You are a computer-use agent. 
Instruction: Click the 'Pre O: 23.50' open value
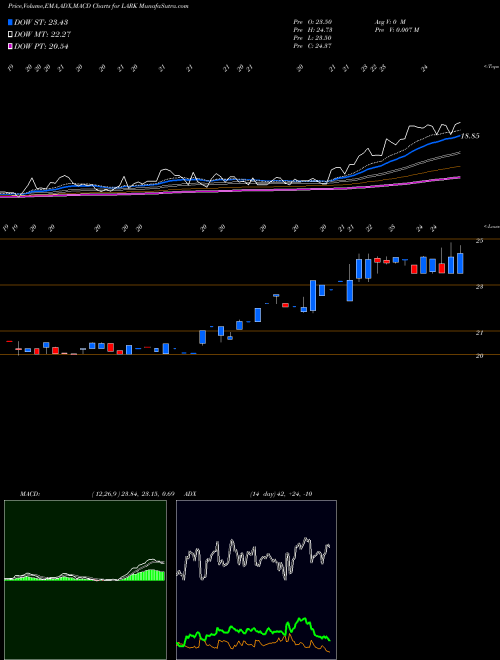(x=313, y=21)
